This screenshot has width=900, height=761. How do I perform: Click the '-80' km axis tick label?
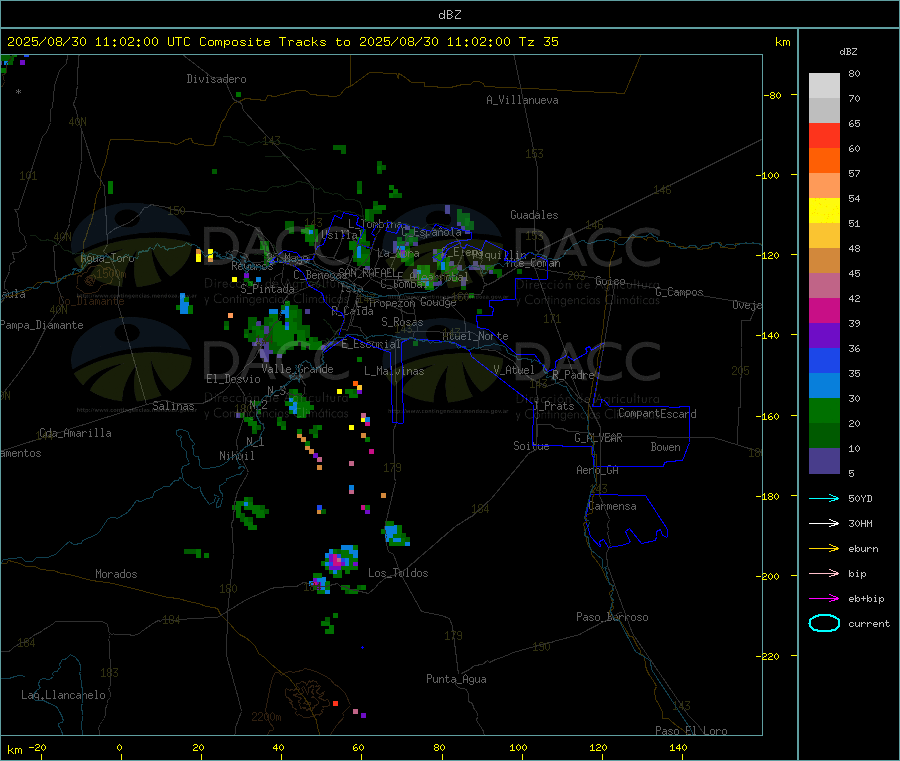[774, 95]
